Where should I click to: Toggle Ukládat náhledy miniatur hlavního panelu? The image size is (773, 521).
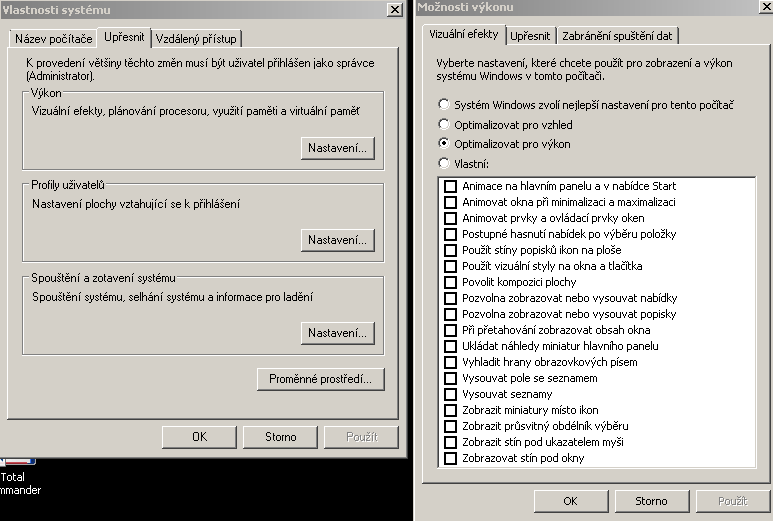point(451,347)
